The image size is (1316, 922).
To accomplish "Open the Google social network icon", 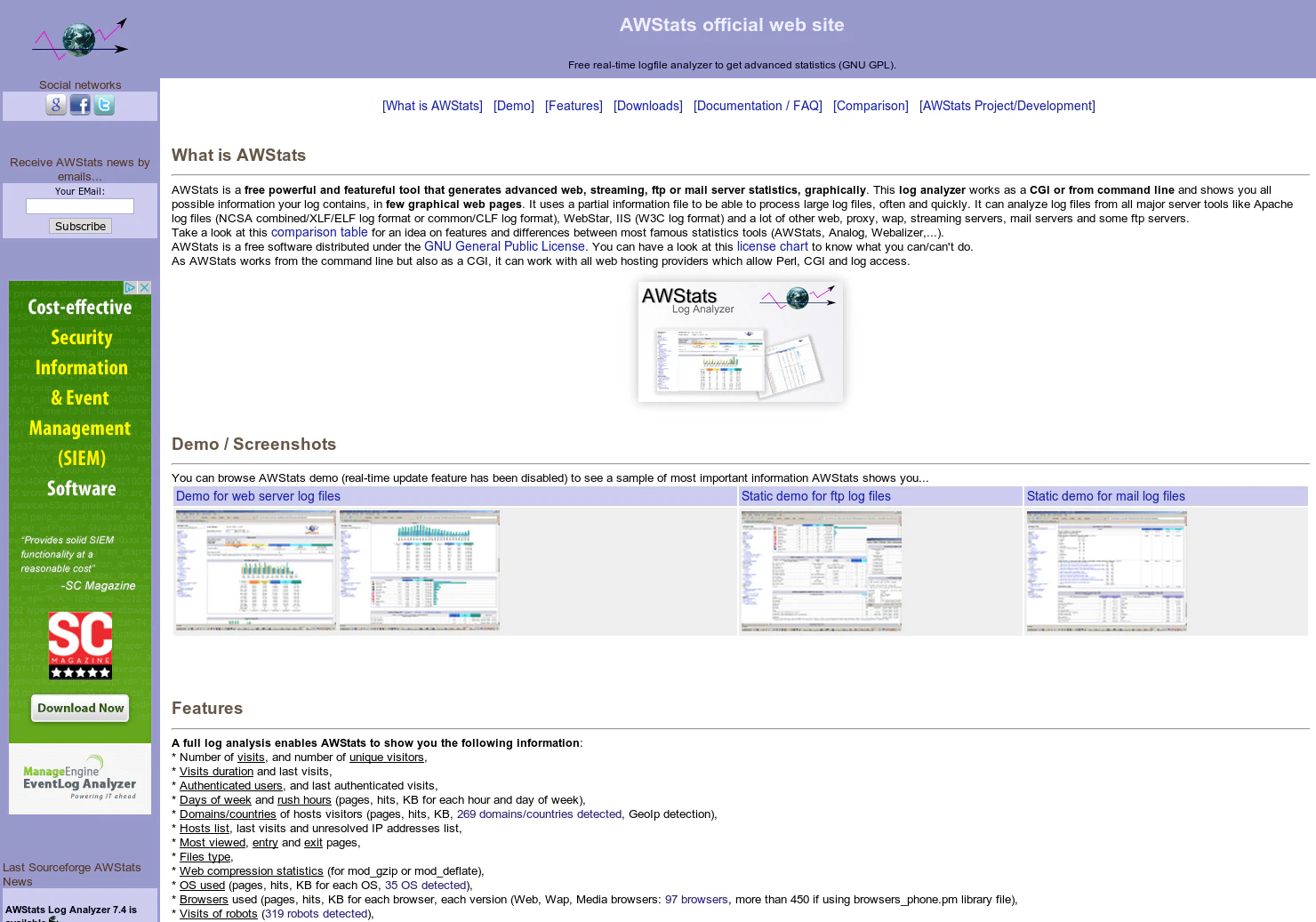I will (56, 105).
